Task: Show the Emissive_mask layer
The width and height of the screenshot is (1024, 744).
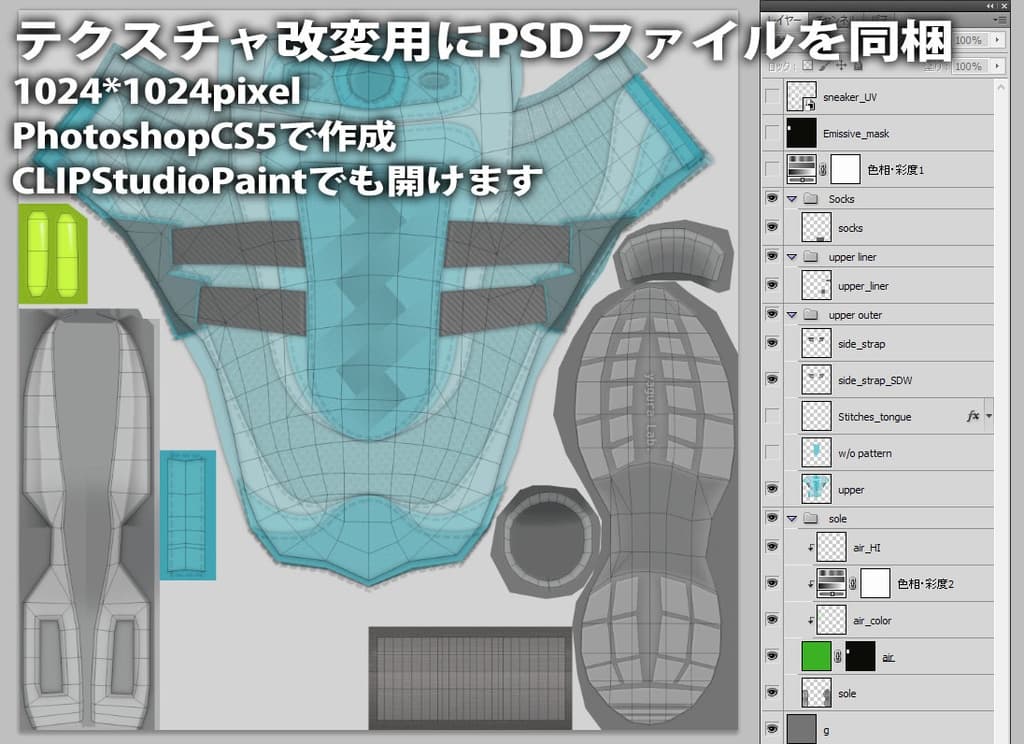Action: coord(771,133)
